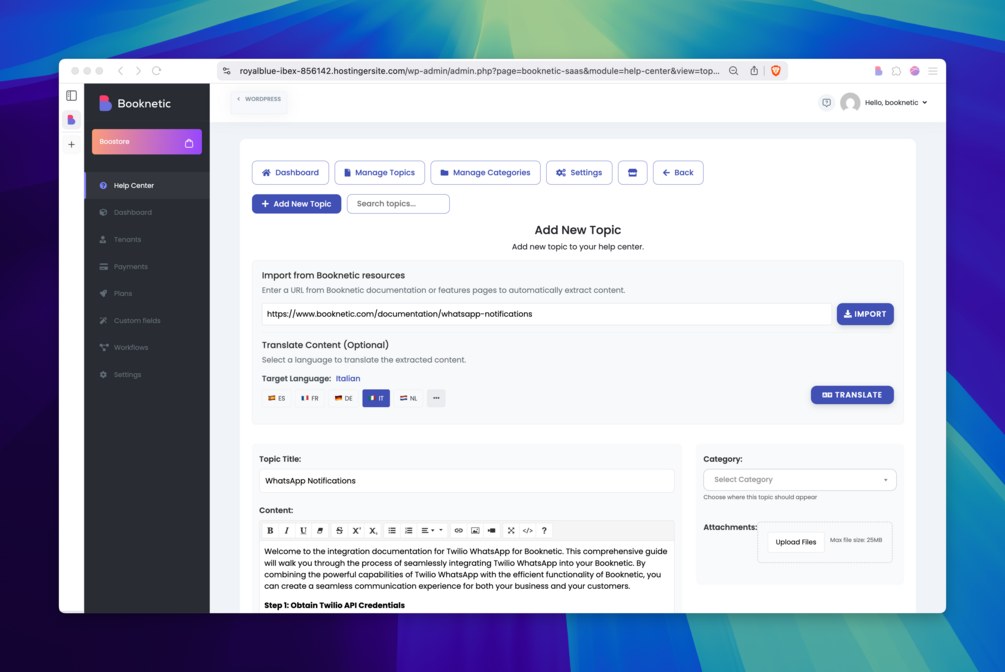This screenshot has height=672, width=1005.
Task: Click the share icon in address bar
Action: (754, 71)
